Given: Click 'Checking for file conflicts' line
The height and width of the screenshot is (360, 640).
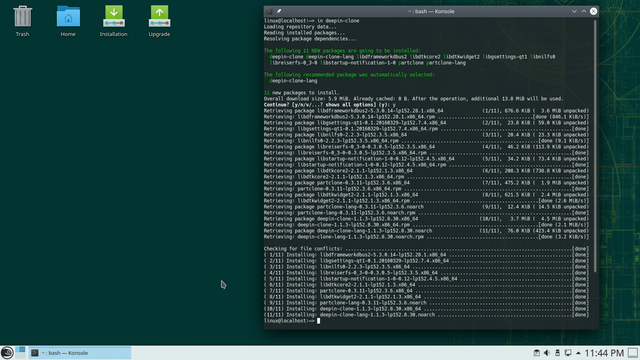Looking at the screenshot, I should [x=426, y=249].
